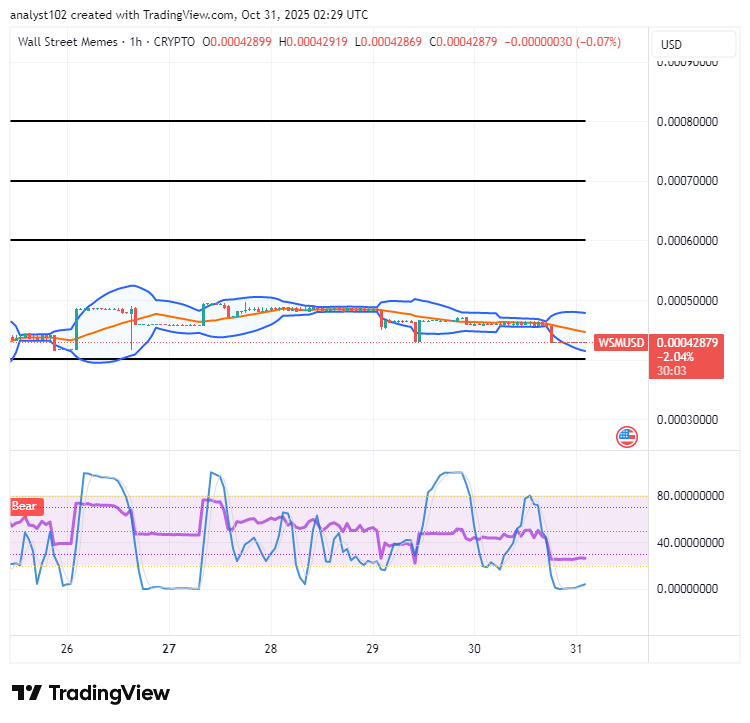Click the 1h timeframe in chart header
The width and height of the screenshot is (750, 723).
coord(136,42)
